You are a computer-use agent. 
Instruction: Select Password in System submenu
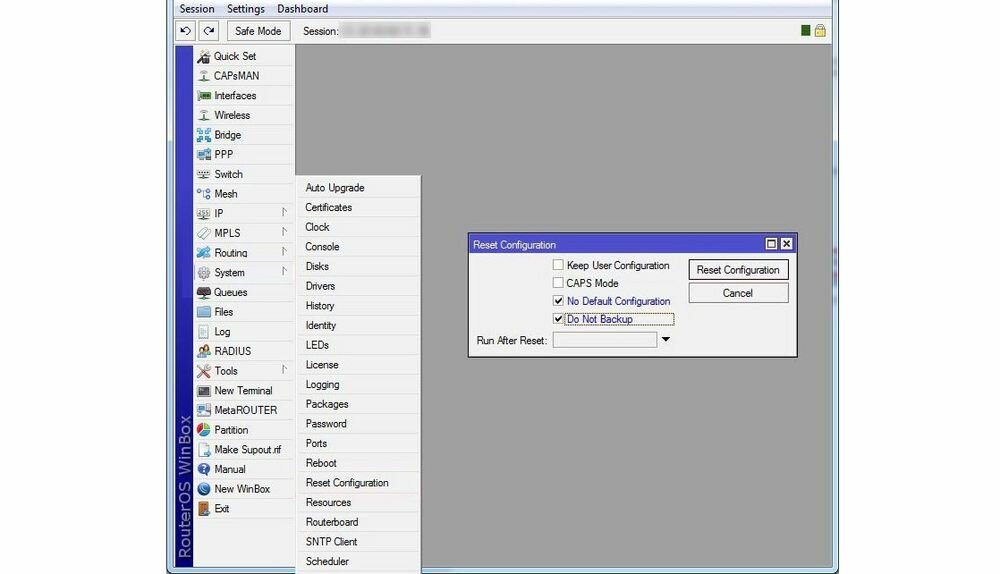[358, 423]
